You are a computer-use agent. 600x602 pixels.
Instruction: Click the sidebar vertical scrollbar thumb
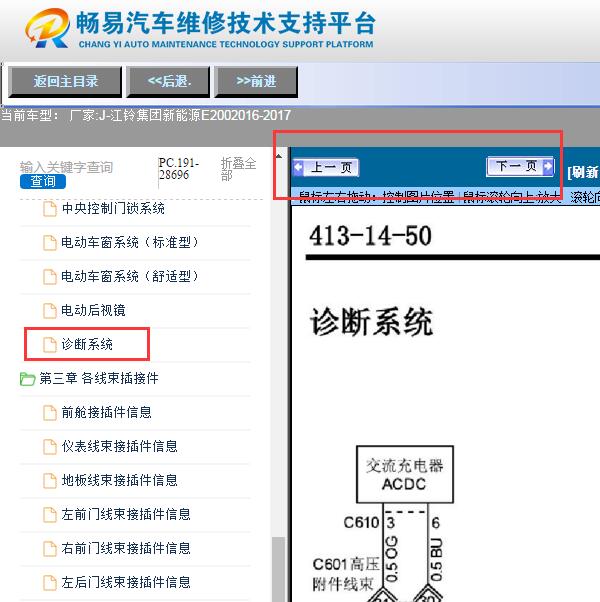(279, 569)
